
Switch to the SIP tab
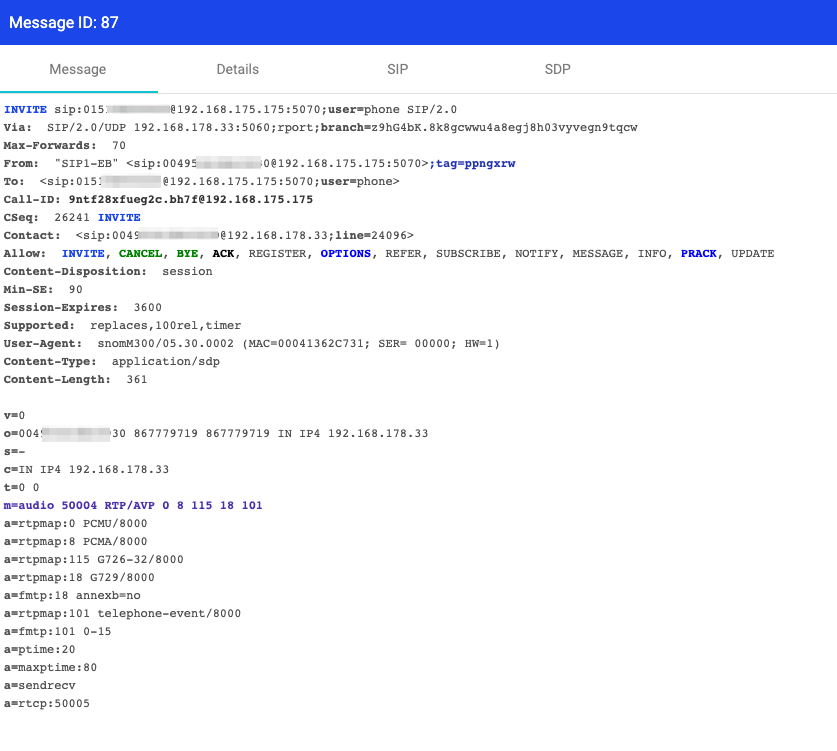tap(397, 70)
